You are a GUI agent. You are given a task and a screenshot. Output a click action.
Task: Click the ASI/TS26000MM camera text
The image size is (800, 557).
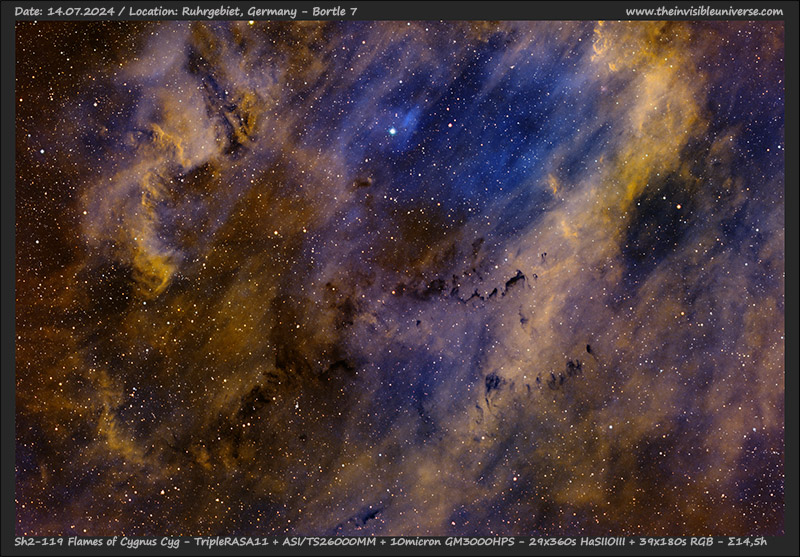coord(323,541)
